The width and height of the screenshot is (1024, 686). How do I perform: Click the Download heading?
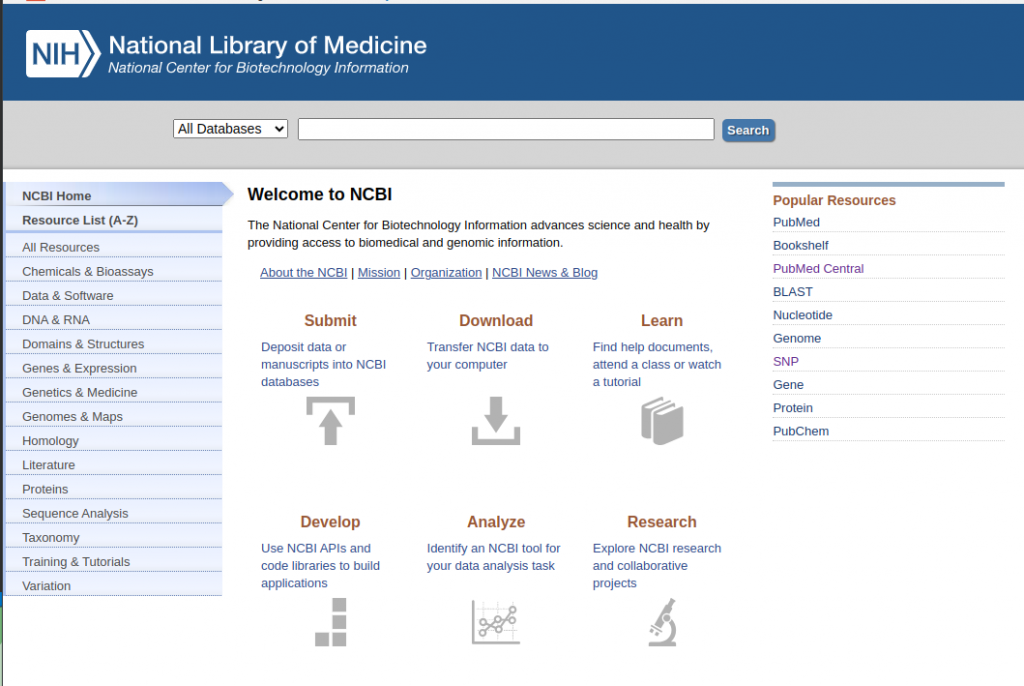[496, 320]
